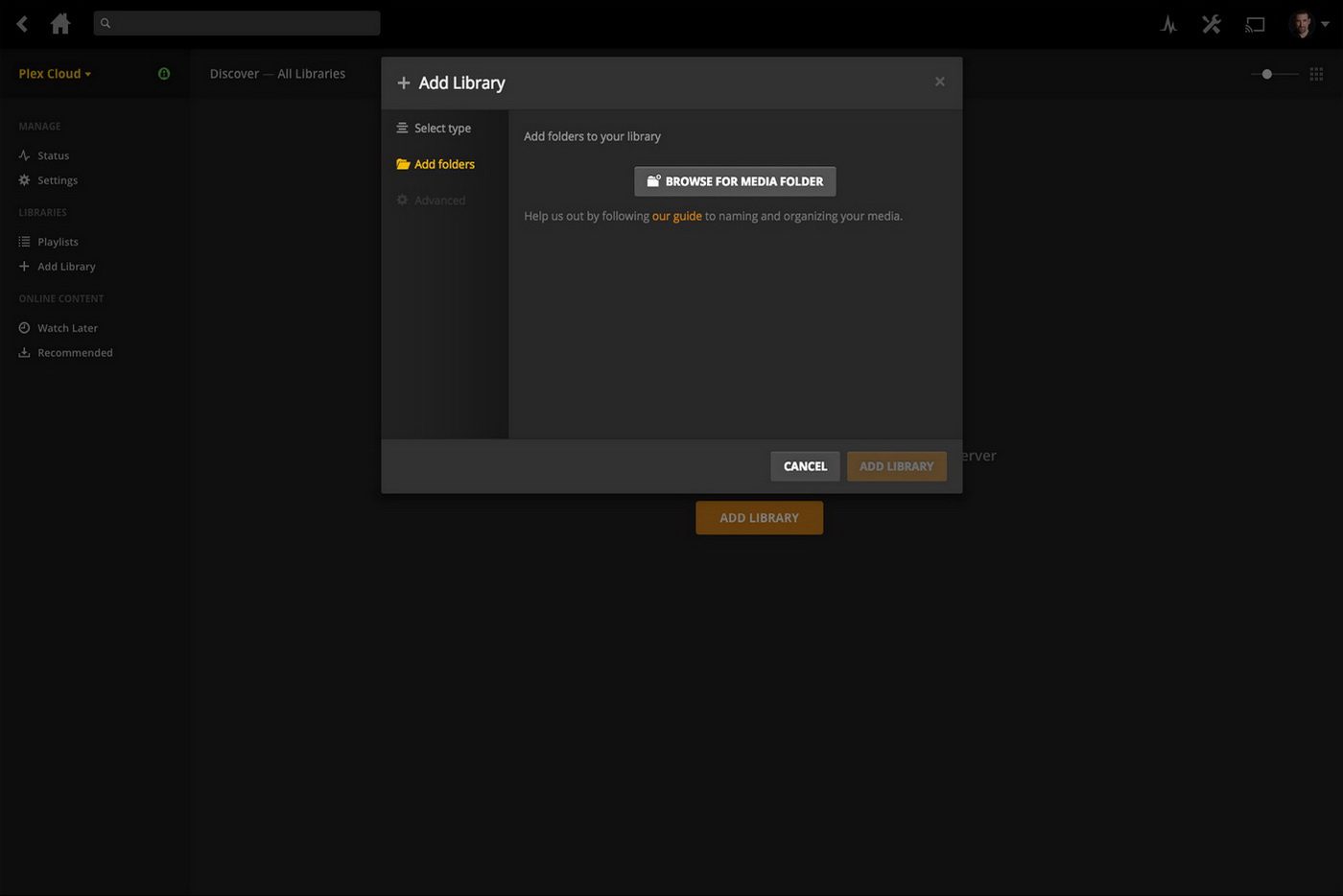Screen dimensions: 1343x896
Task: Select Add Library in the sidebar
Action: coord(58,267)
